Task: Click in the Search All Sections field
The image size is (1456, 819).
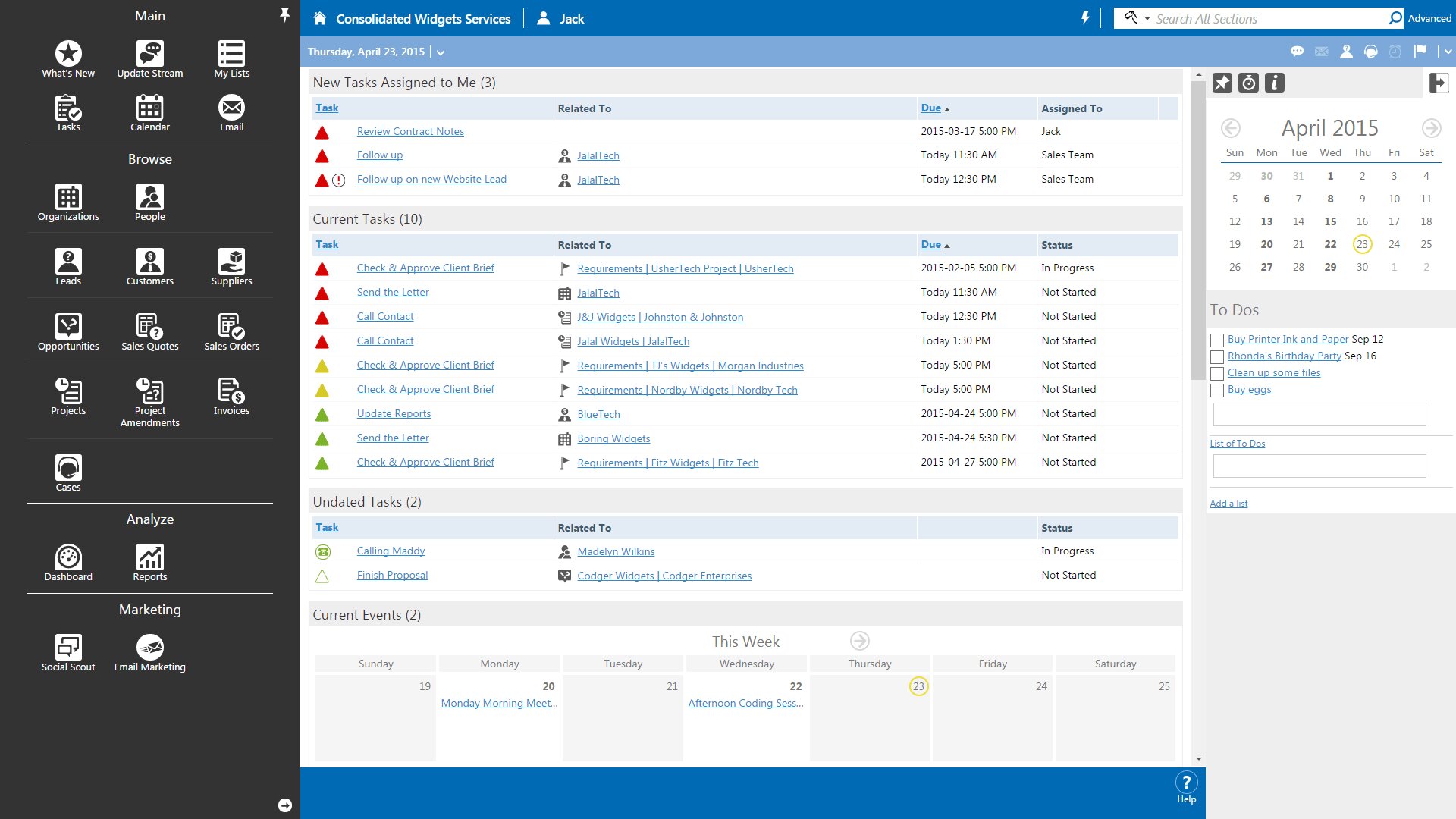Action: [x=1266, y=19]
